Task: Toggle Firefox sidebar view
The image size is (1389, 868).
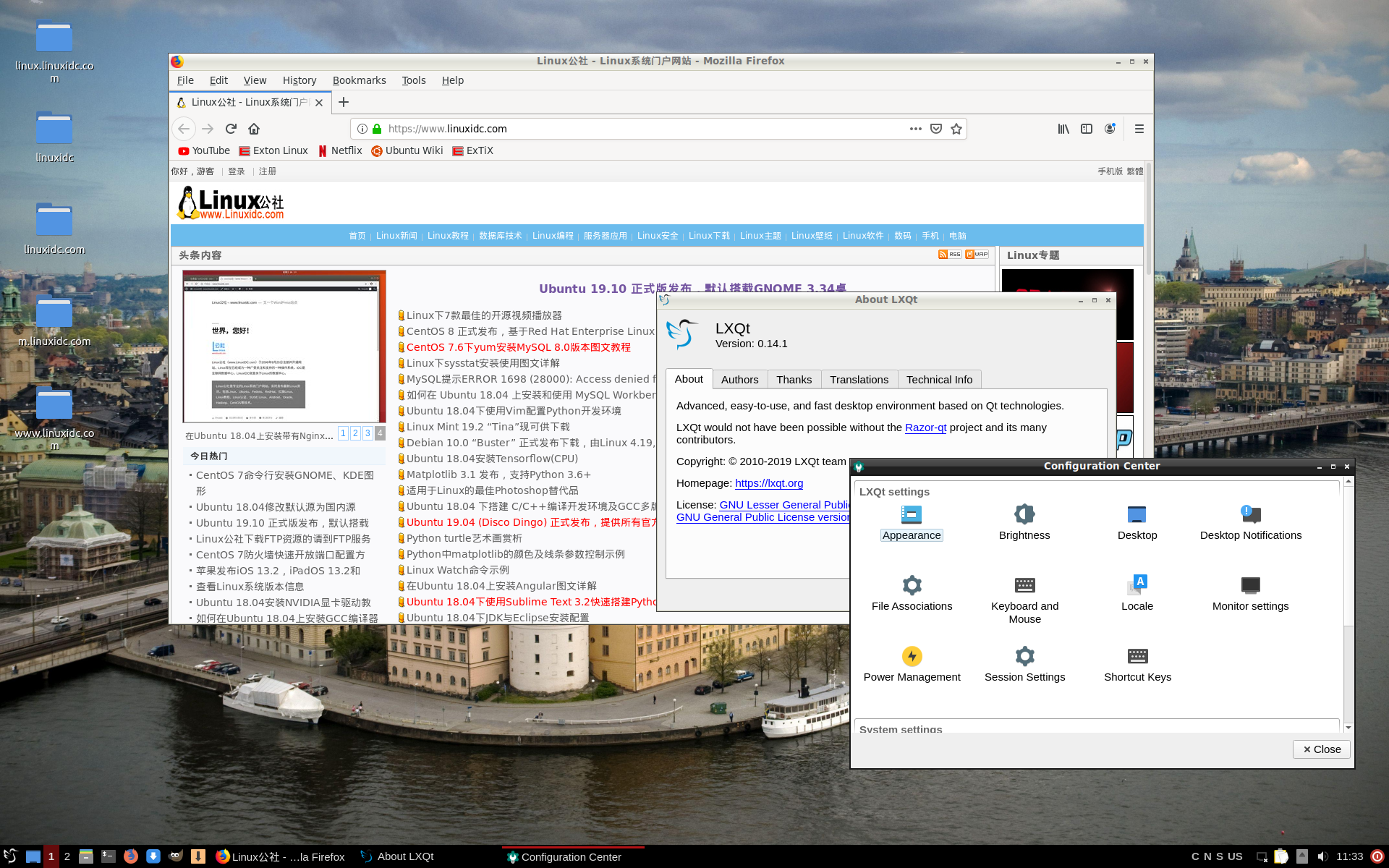Action: pyautogui.click(x=1087, y=129)
